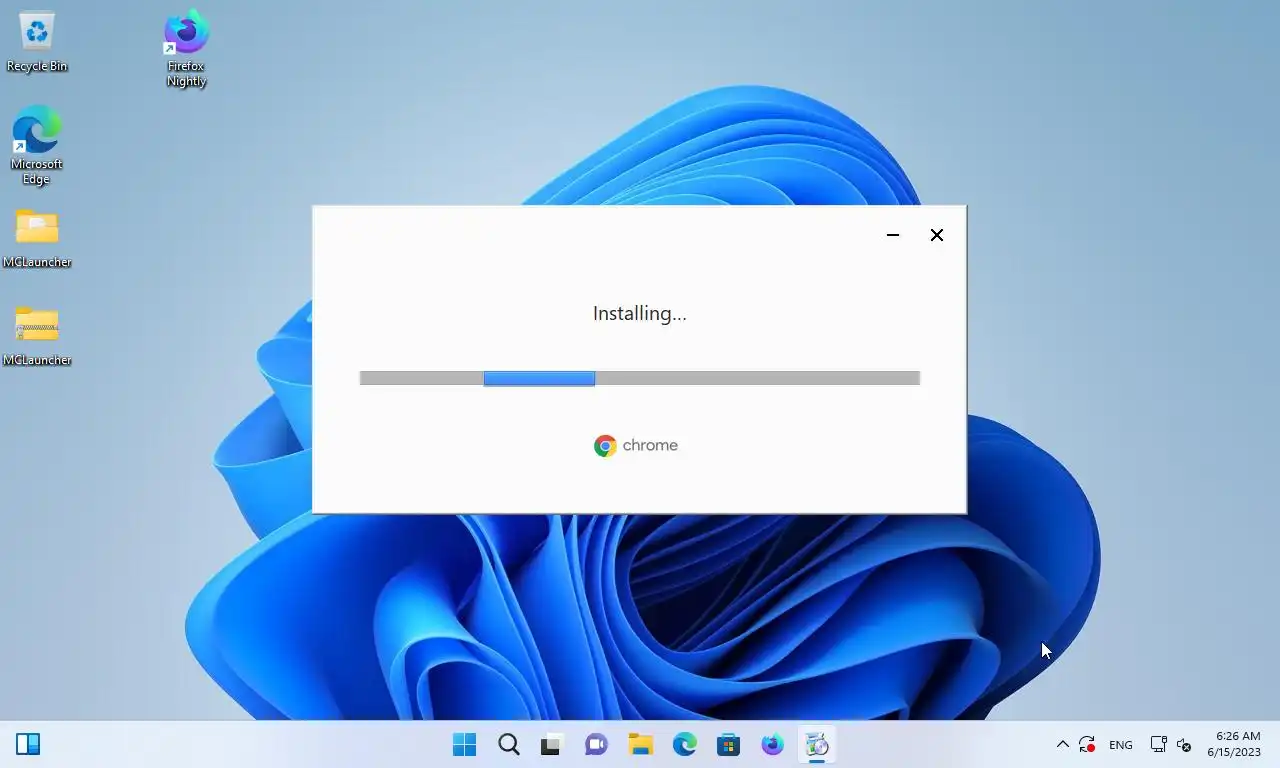Minimize the Chrome installer window
The width and height of the screenshot is (1280, 768).
pos(893,235)
